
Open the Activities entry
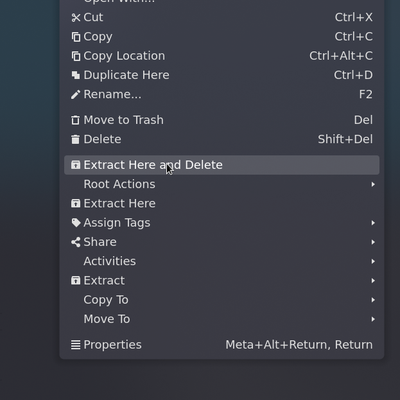(222, 261)
